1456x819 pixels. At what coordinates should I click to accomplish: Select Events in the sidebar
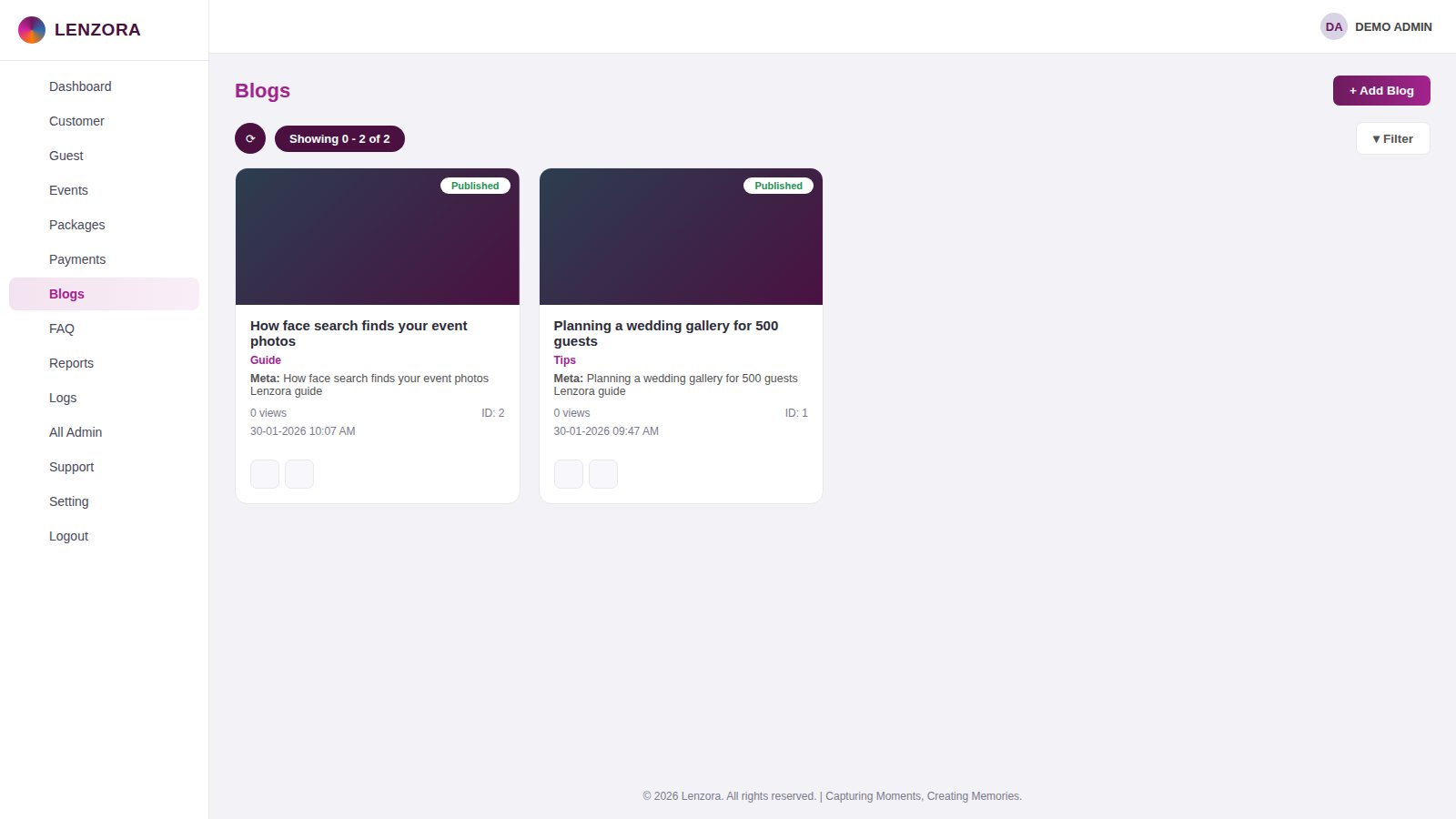tap(104, 190)
